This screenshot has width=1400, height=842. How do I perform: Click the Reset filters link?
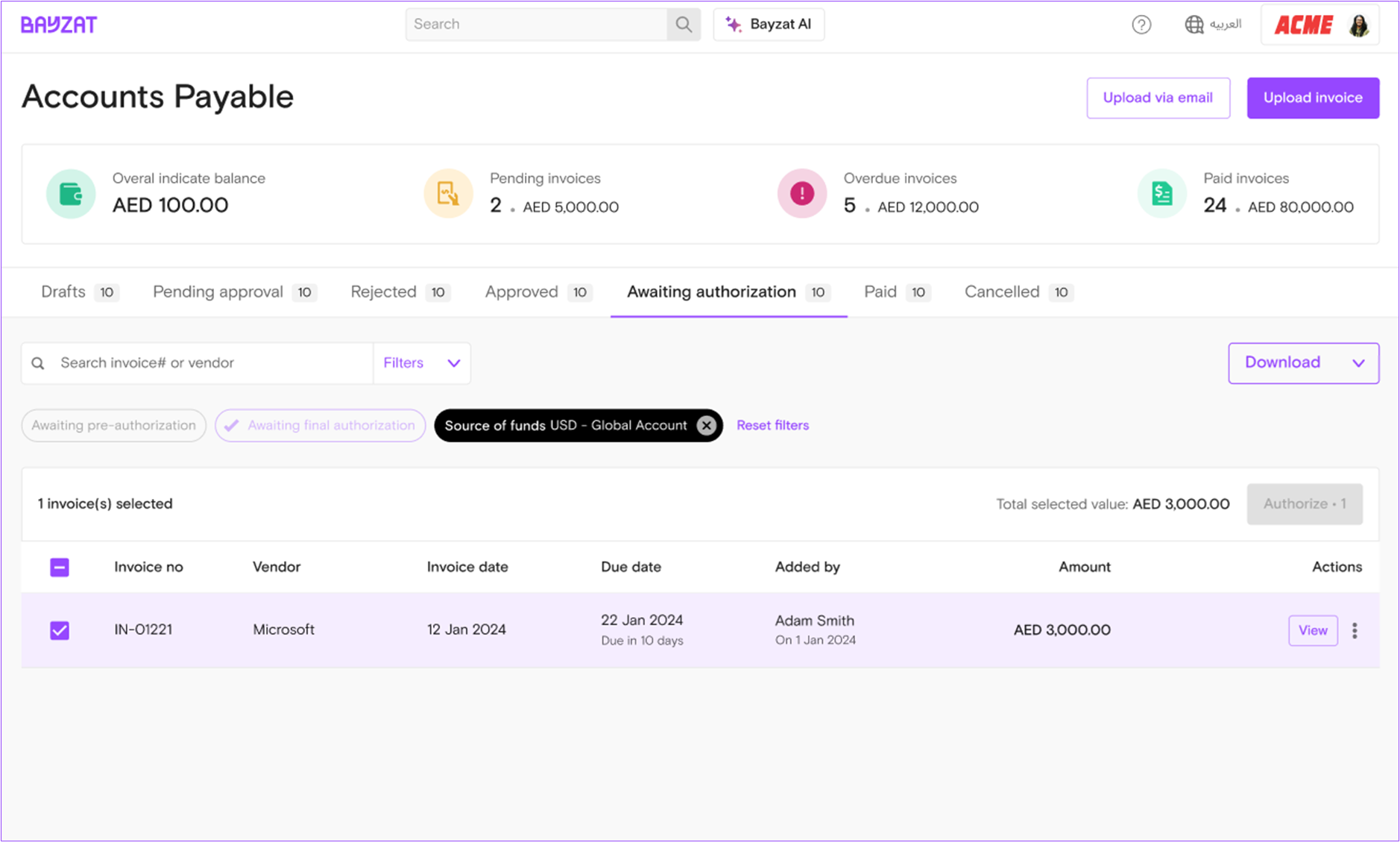coord(772,425)
